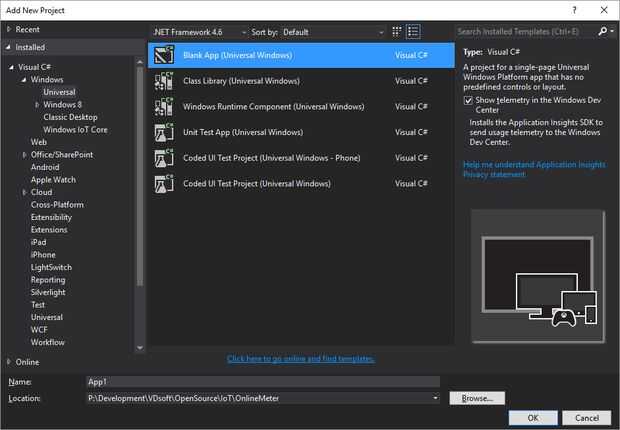Expand the Online section
This screenshot has height=430, width=620.
(9, 362)
